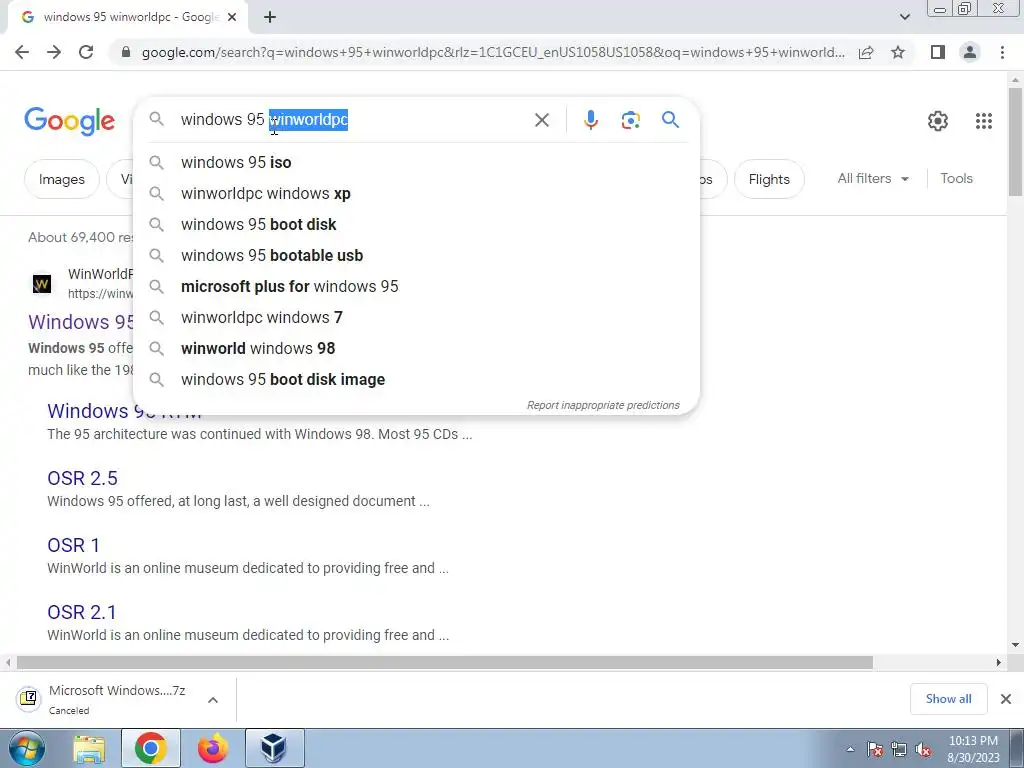Go to the Google homepage logo

coord(70,121)
